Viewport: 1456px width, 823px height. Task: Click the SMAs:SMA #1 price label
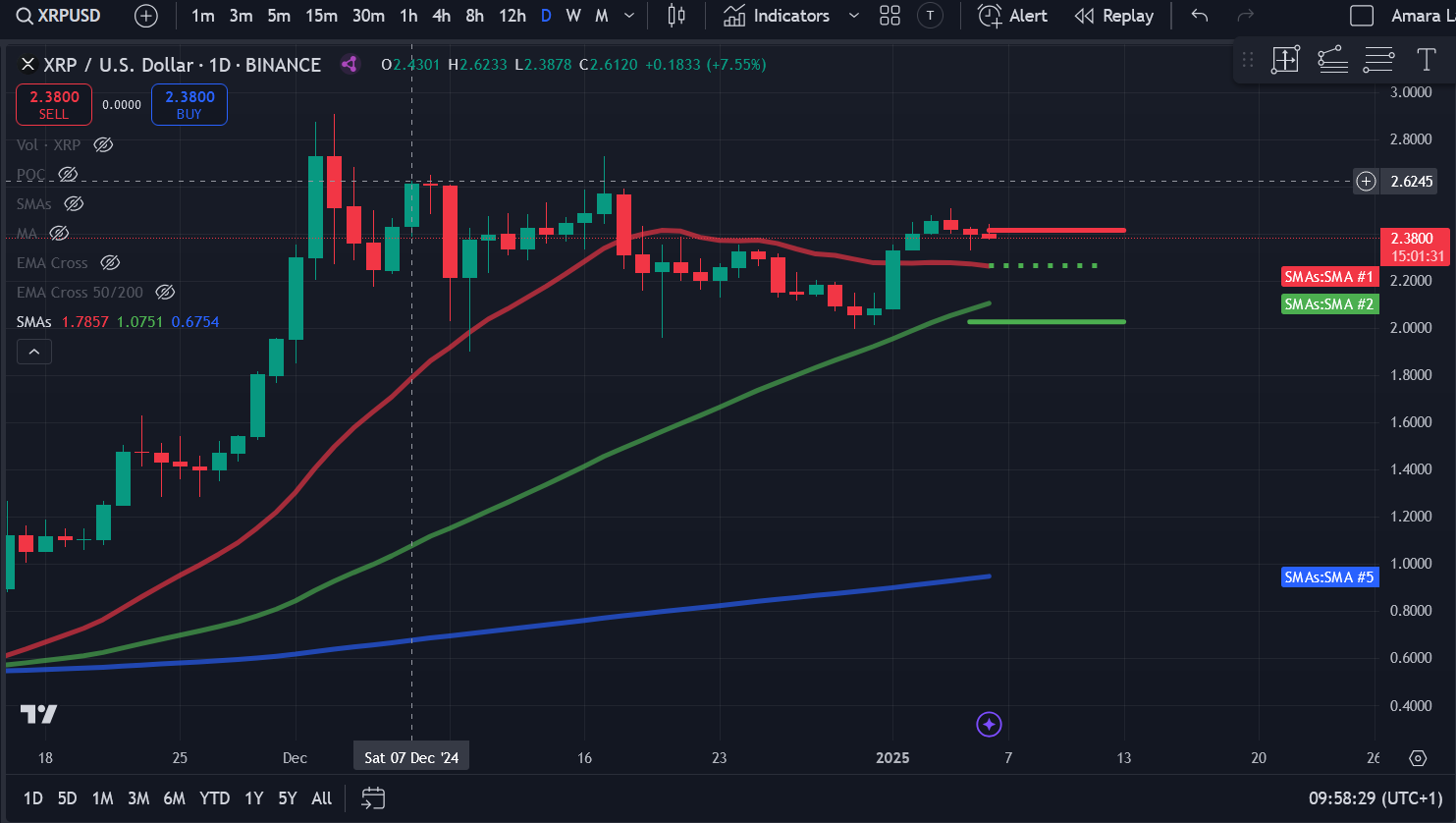pos(1329,277)
